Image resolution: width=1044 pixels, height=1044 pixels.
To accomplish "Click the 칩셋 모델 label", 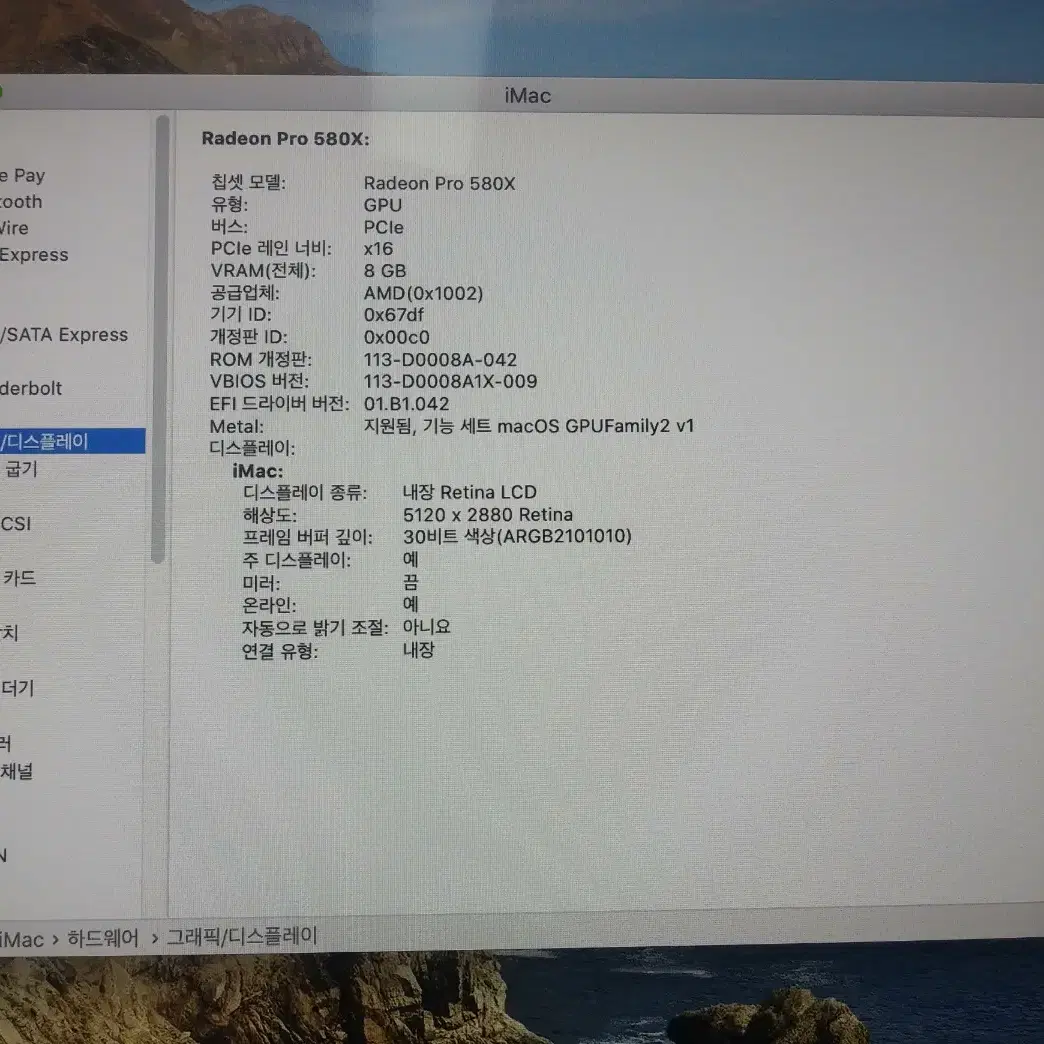I will click(x=248, y=182).
